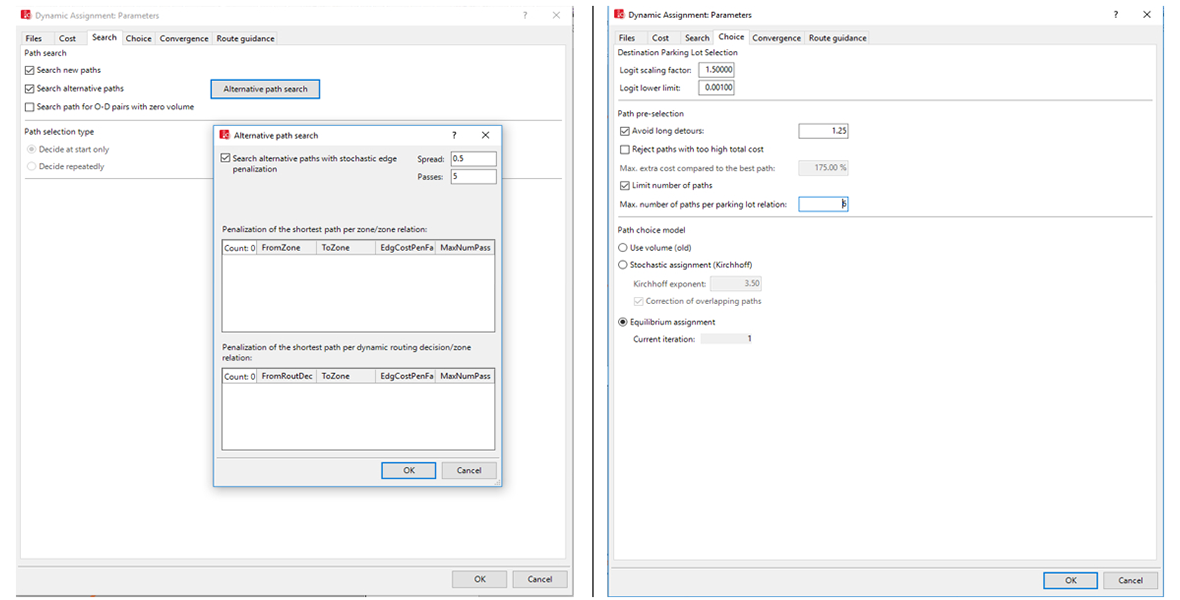Click Alternative path search button

tap(265, 89)
